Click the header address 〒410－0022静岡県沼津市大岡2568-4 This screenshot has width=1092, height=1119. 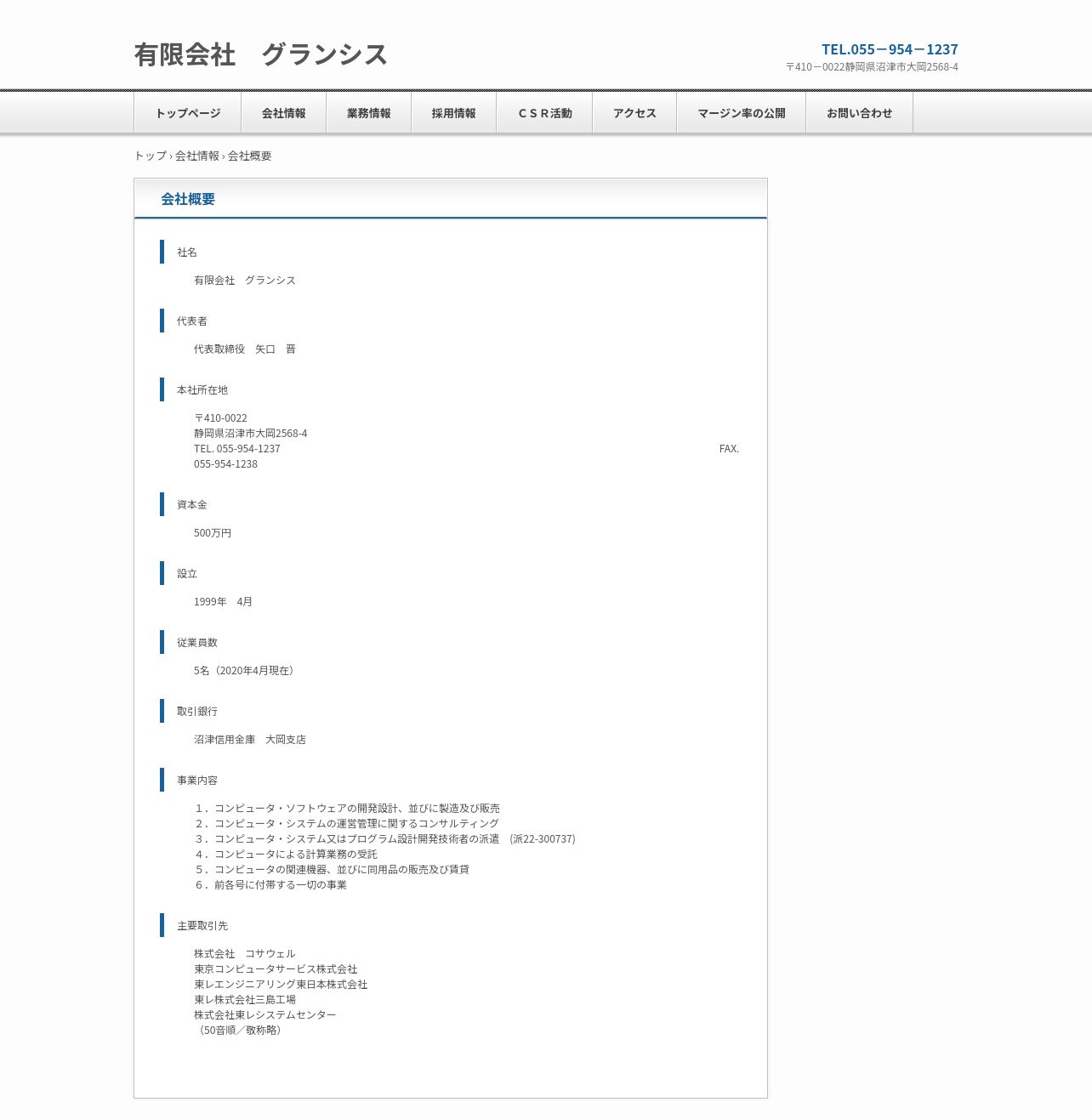coord(872,67)
